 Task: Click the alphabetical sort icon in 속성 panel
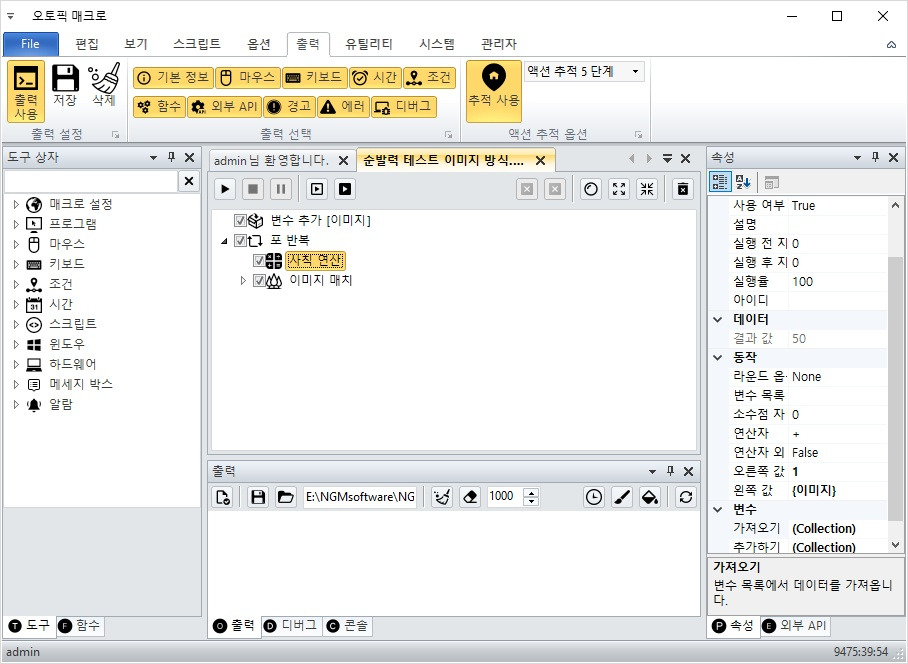[743, 182]
